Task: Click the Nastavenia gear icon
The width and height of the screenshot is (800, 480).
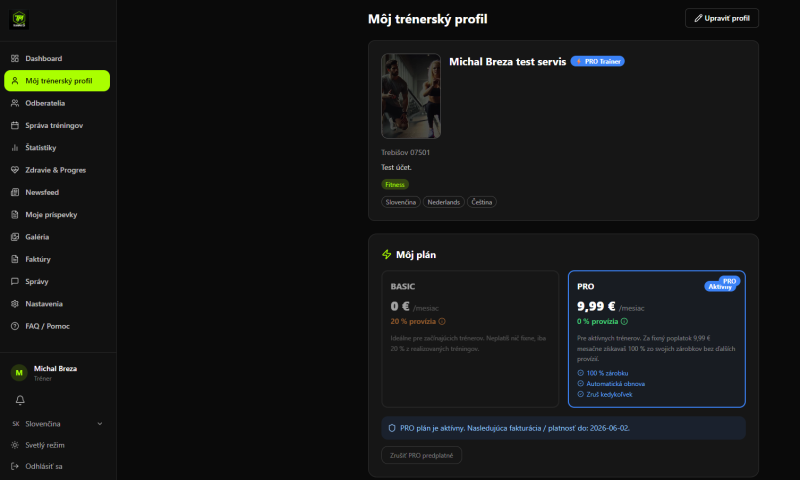Action: coord(15,304)
